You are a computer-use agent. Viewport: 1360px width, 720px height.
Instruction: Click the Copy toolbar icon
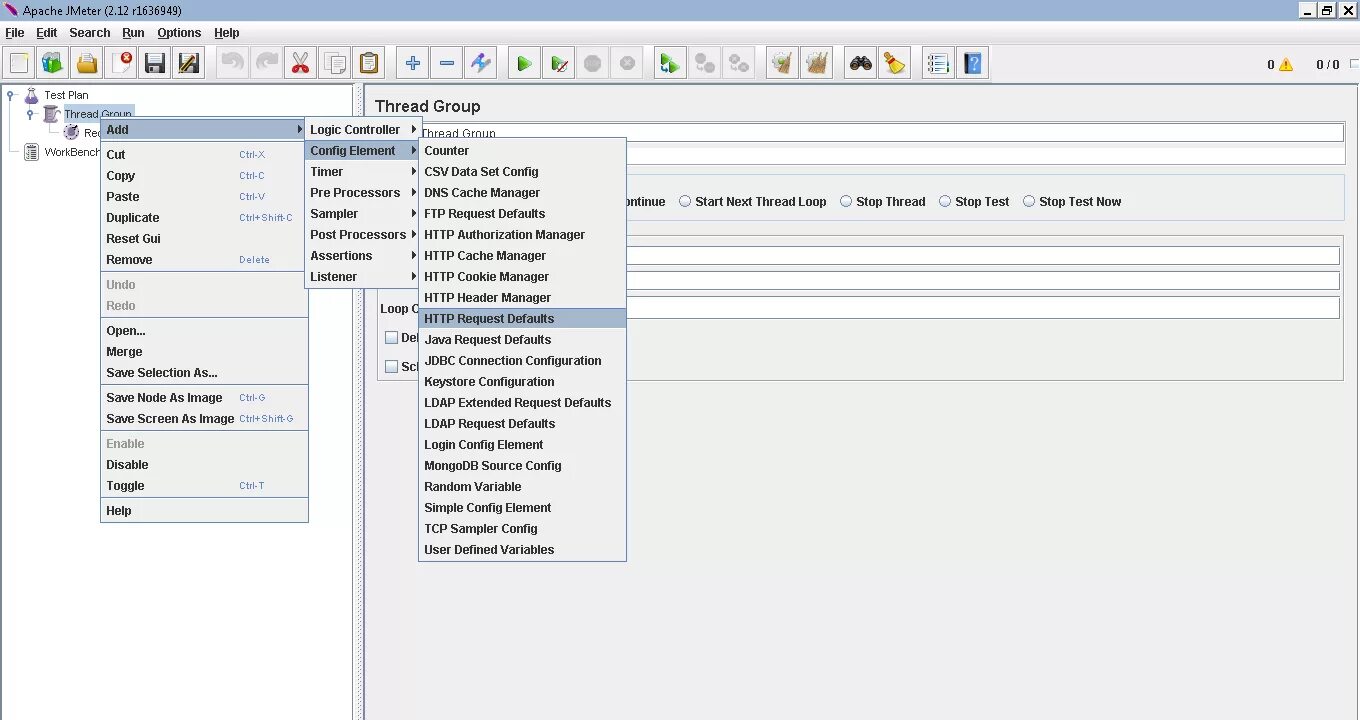334,64
